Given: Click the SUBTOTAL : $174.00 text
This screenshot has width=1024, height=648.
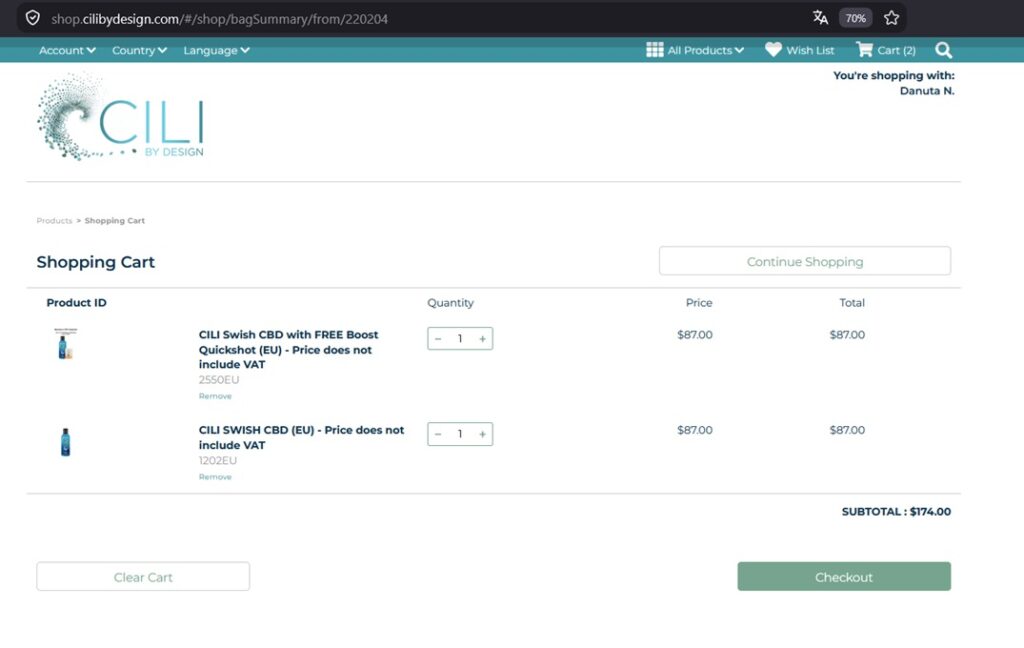Looking at the screenshot, I should (896, 511).
